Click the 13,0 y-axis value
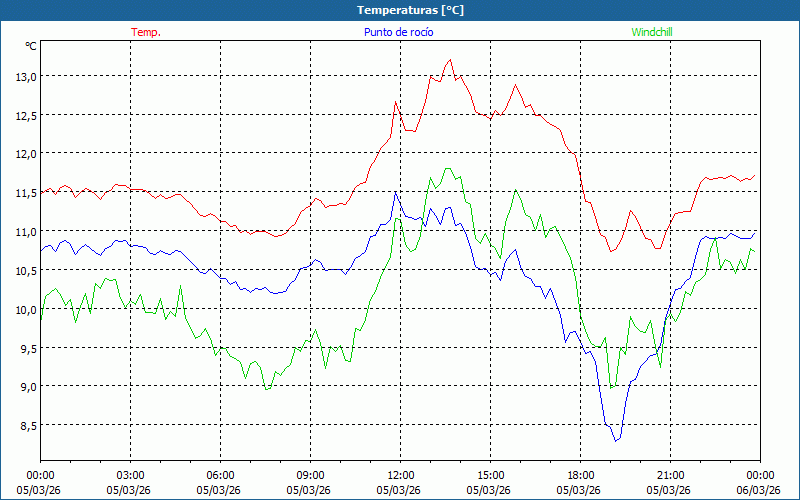 click(25, 76)
